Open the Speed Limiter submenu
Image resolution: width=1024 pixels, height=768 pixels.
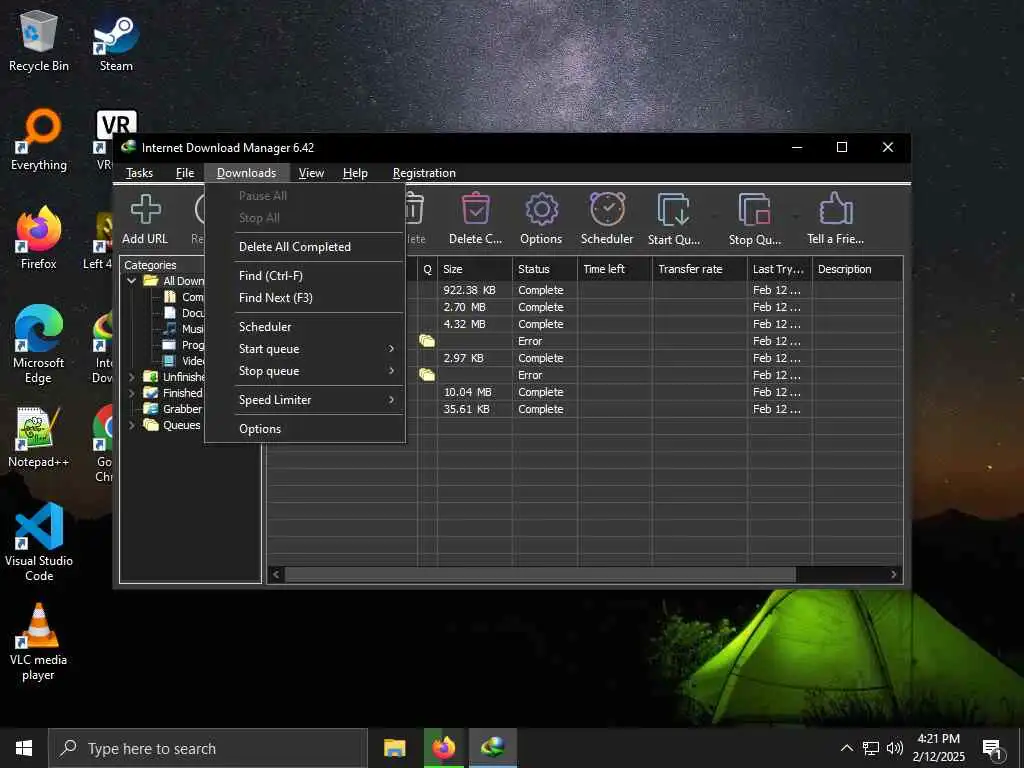[305, 400]
